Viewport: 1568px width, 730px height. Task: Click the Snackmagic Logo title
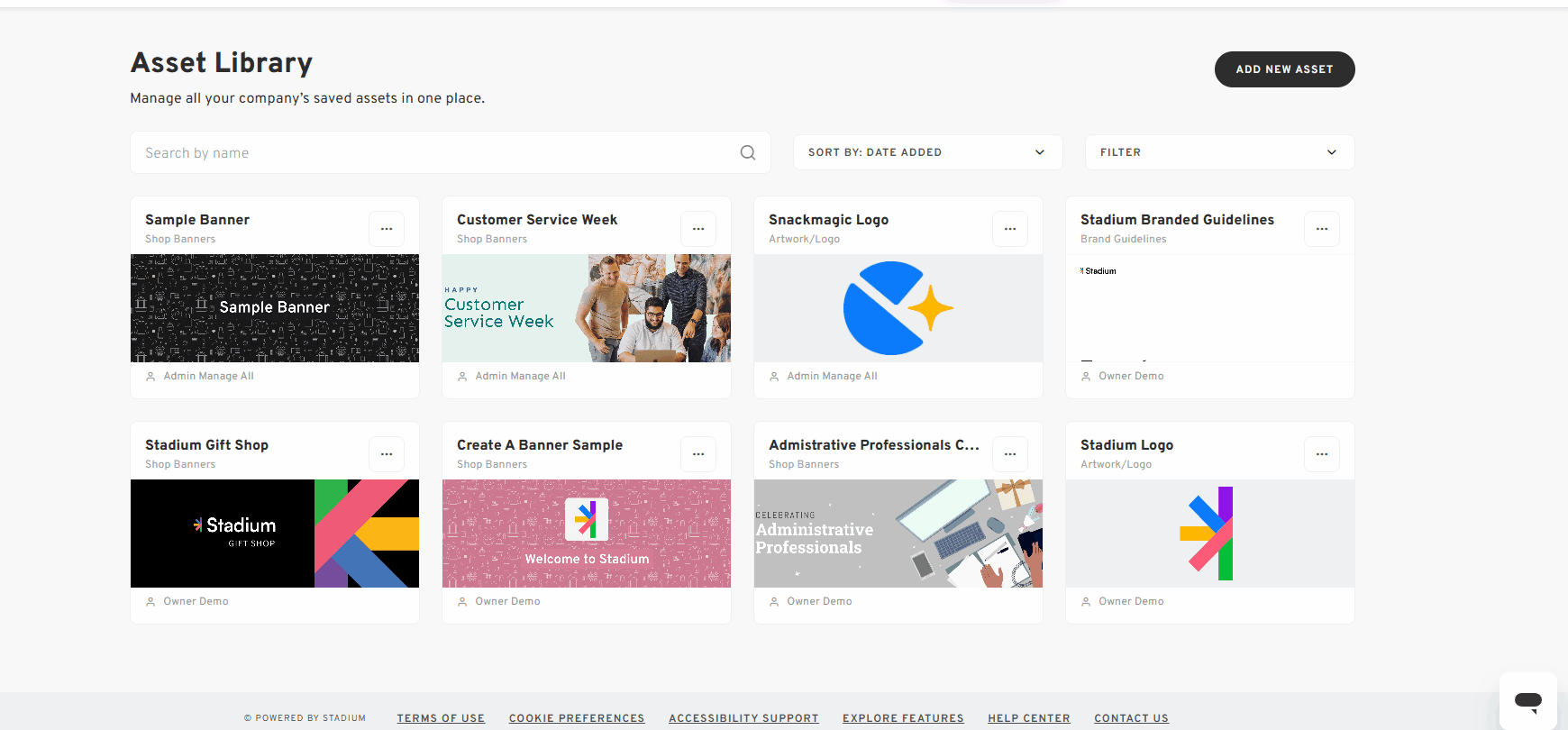click(x=828, y=220)
